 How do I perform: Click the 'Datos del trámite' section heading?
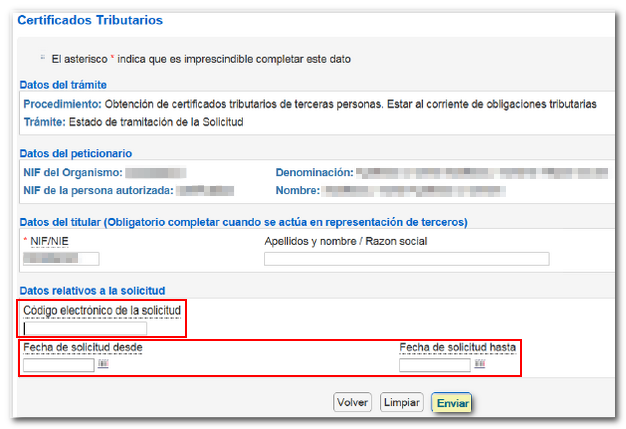point(63,85)
